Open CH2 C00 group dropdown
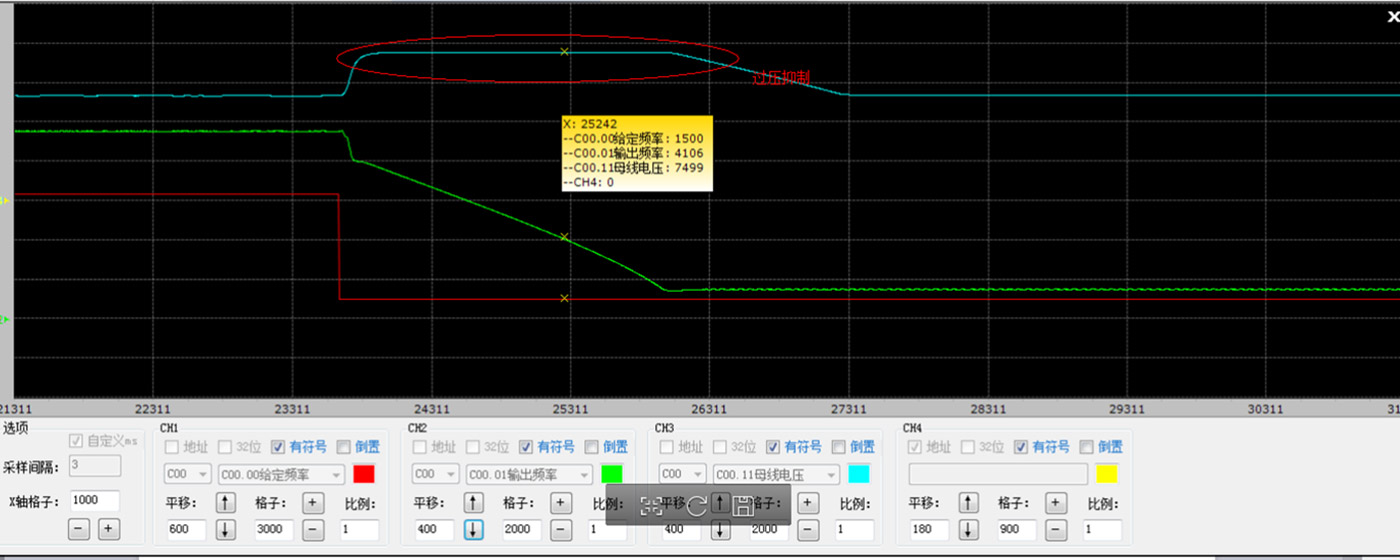Image resolution: width=1400 pixels, height=560 pixels. (x=435, y=474)
